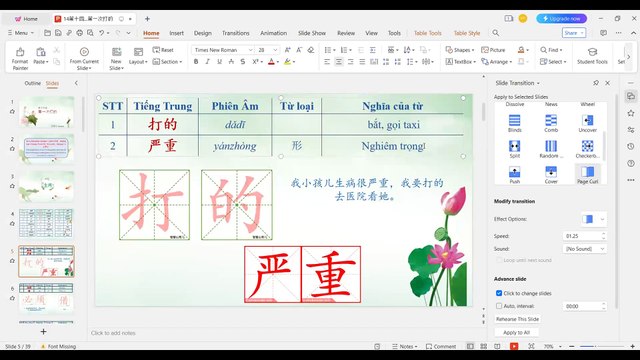The height and width of the screenshot is (360, 640).
Task: Open Student Tools
Action: click(x=592, y=56)
